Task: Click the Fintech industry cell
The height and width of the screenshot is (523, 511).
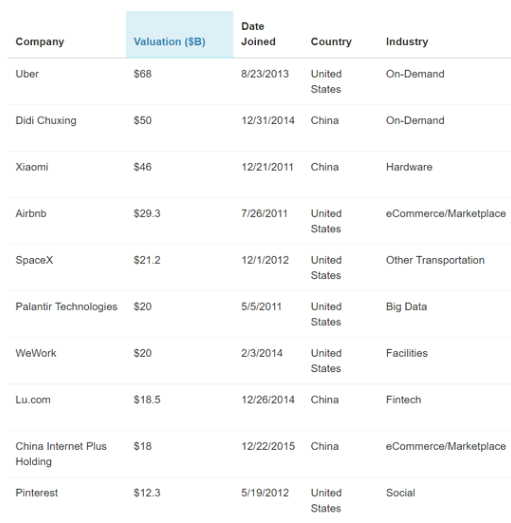Action: point(403,400)
